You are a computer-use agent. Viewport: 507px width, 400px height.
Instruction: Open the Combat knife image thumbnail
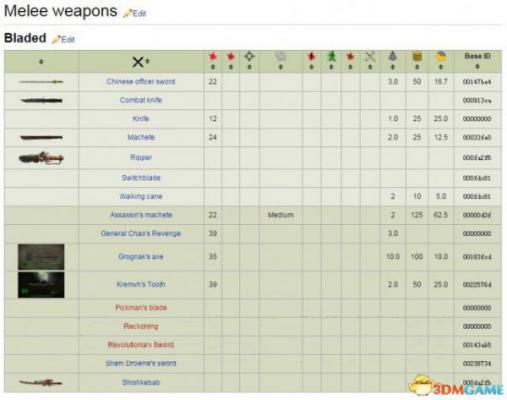coord(41,100)
